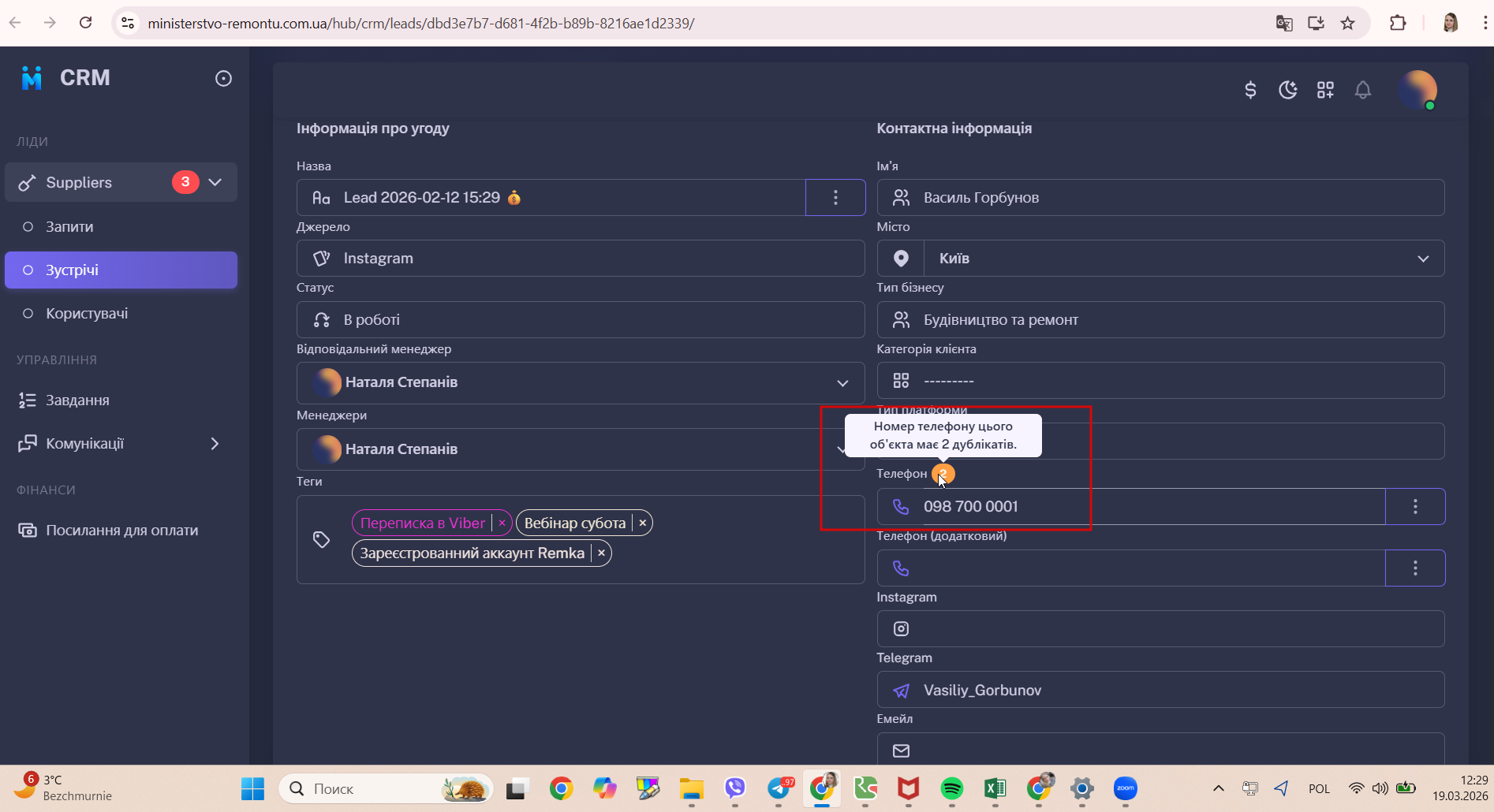Open Telegram from the taskbar
Viewport: 1494px width, 812px height.
pyautogui.click(x=780, y=788)
